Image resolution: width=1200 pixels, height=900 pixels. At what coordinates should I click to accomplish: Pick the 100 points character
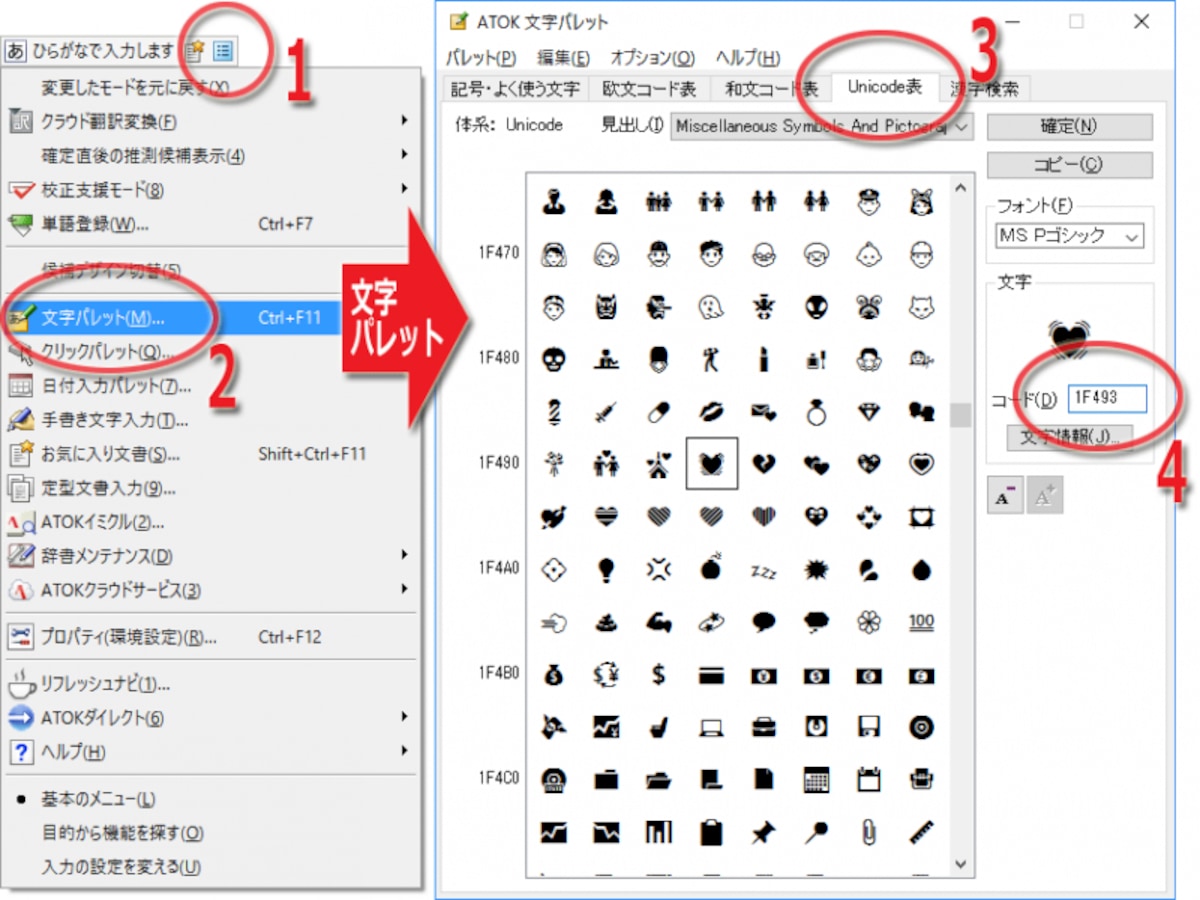tap(921, 621)
